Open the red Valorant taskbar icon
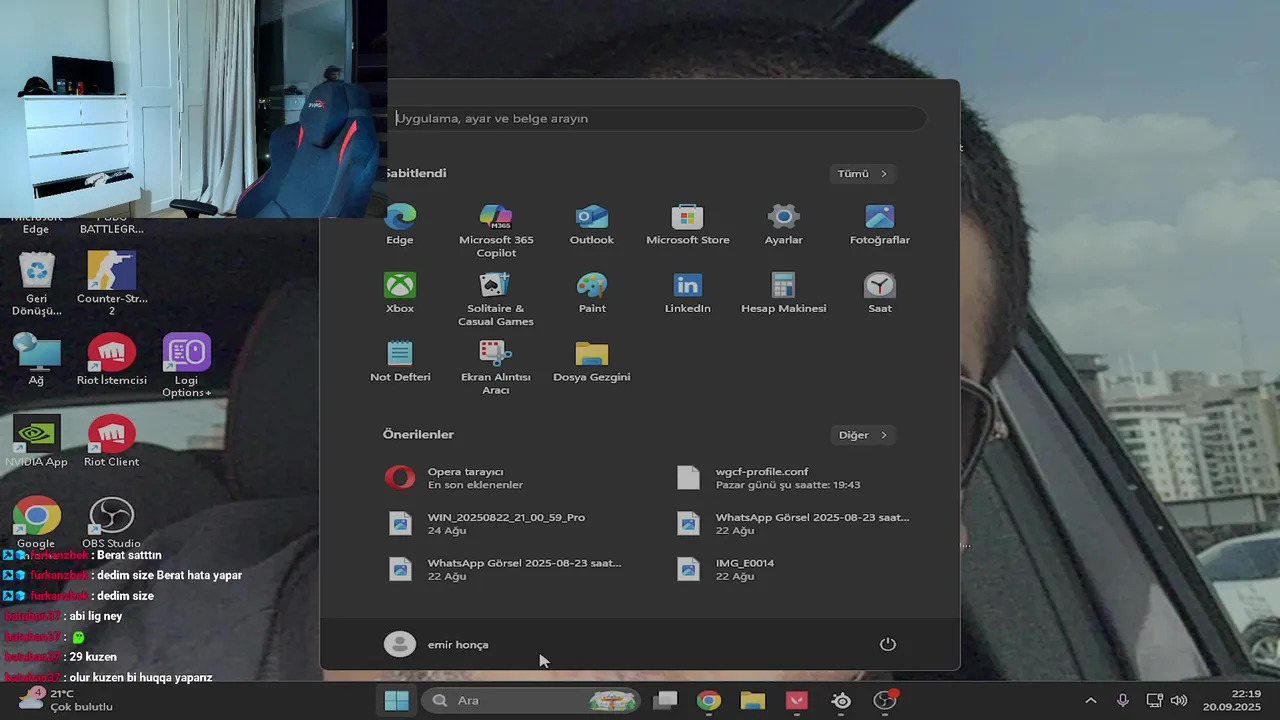The image size is (1280, 720). (797, 700)
